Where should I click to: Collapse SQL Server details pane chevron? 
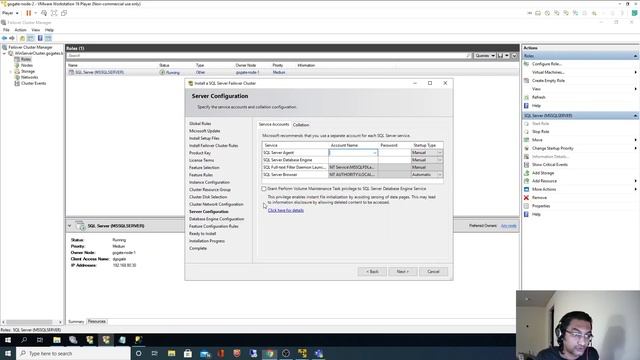(x=69, y=226)
